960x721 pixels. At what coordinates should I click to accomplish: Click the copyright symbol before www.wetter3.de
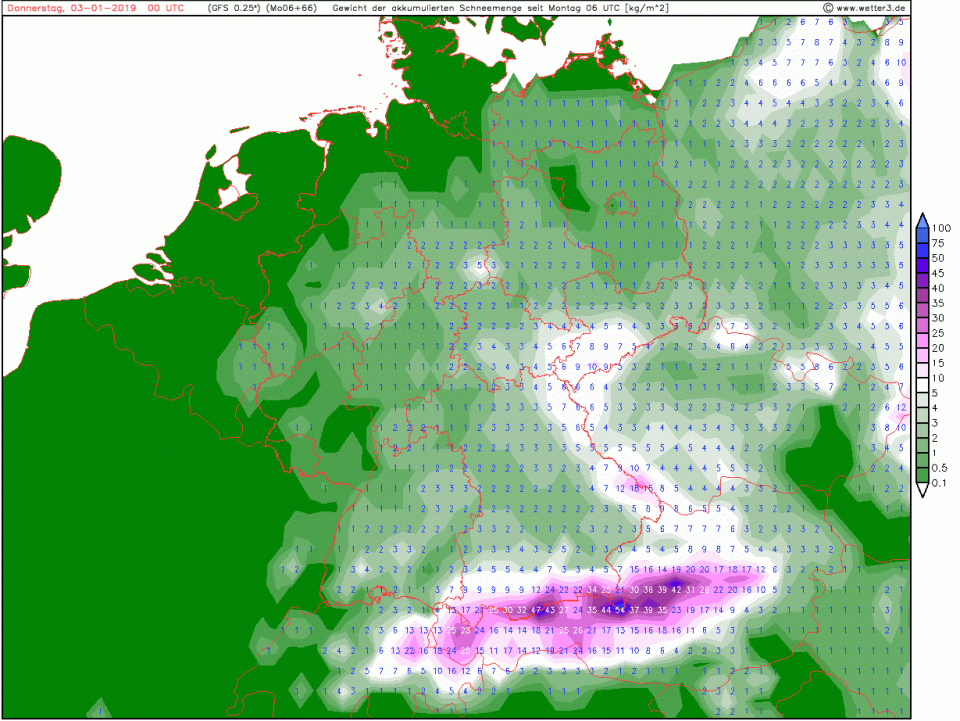(x=829, y=8)
